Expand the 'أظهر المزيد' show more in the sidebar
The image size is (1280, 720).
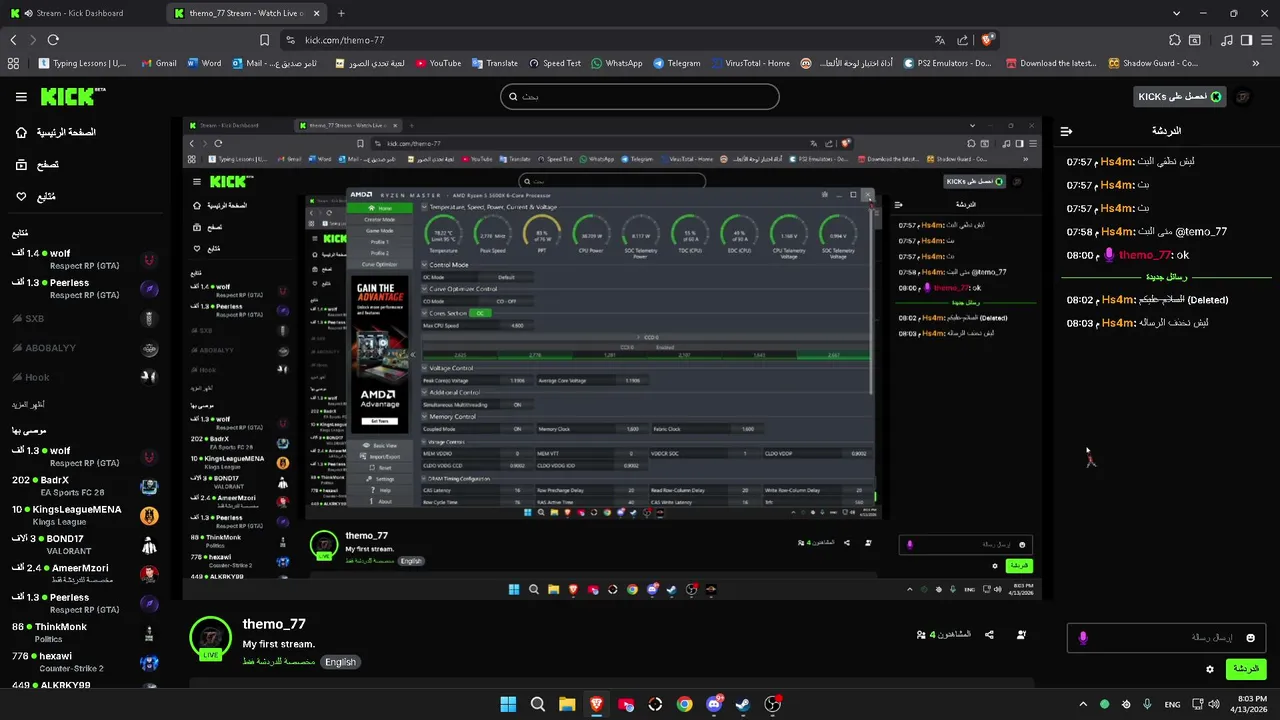(x=28, y=405)
